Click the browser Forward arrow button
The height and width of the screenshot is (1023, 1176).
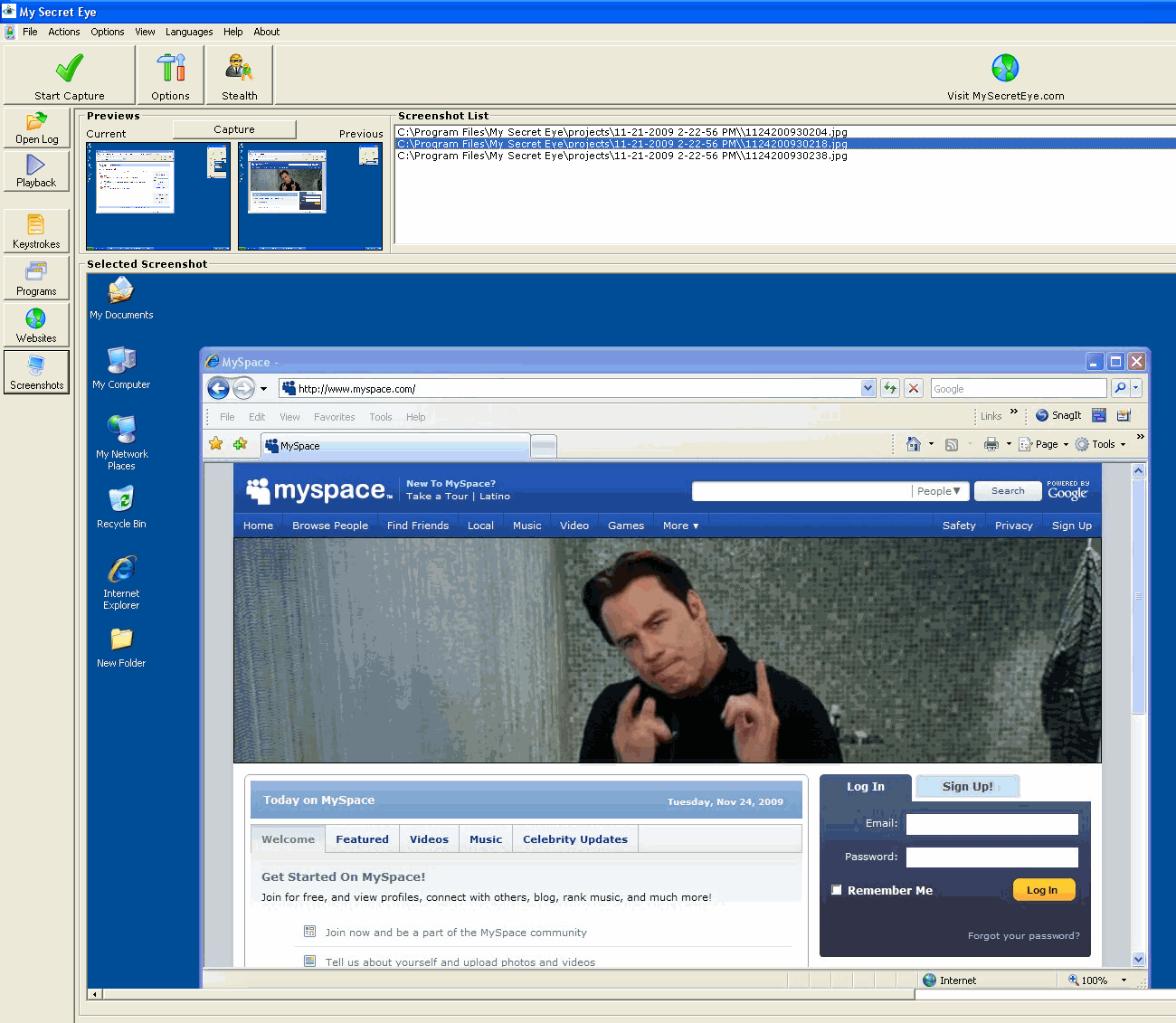[x=243, y=388]
